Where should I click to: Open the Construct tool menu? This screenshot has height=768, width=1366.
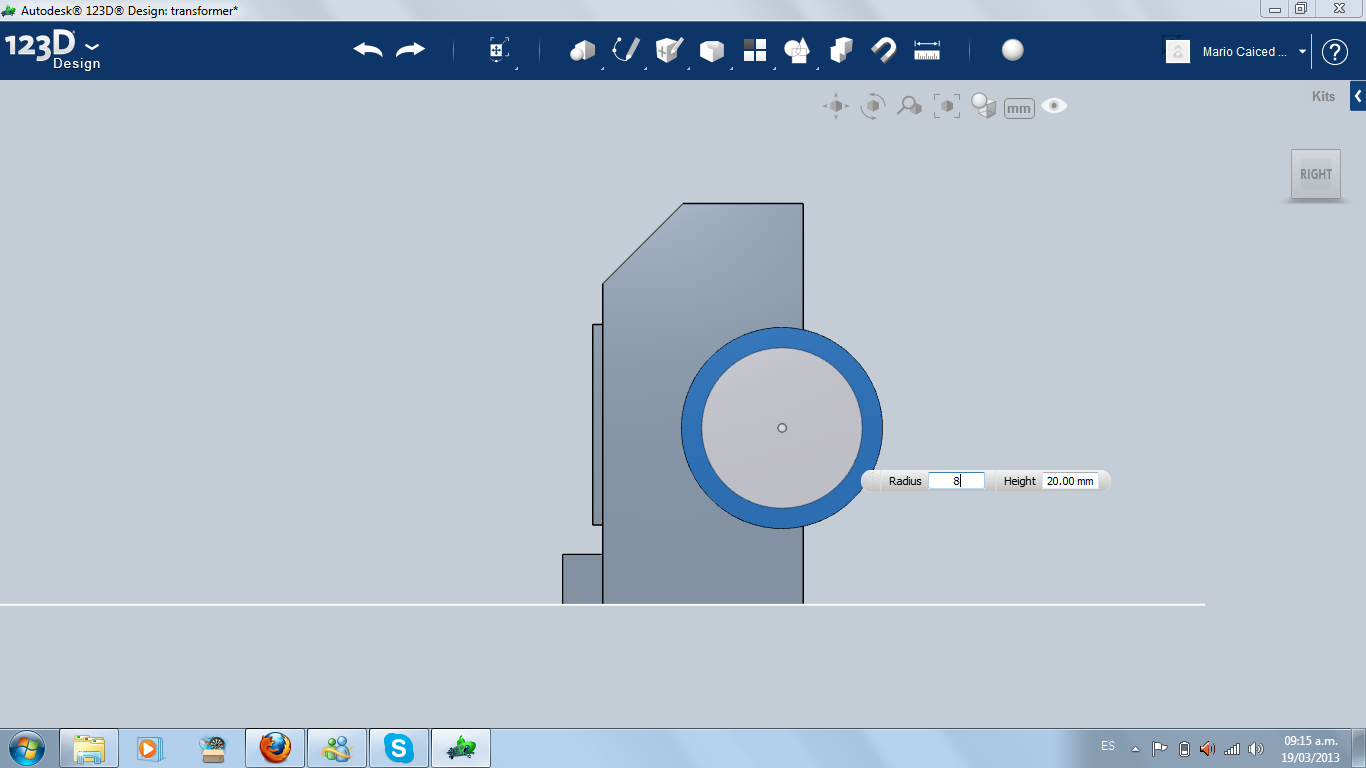pyautogui.click(x=669, y=50)
